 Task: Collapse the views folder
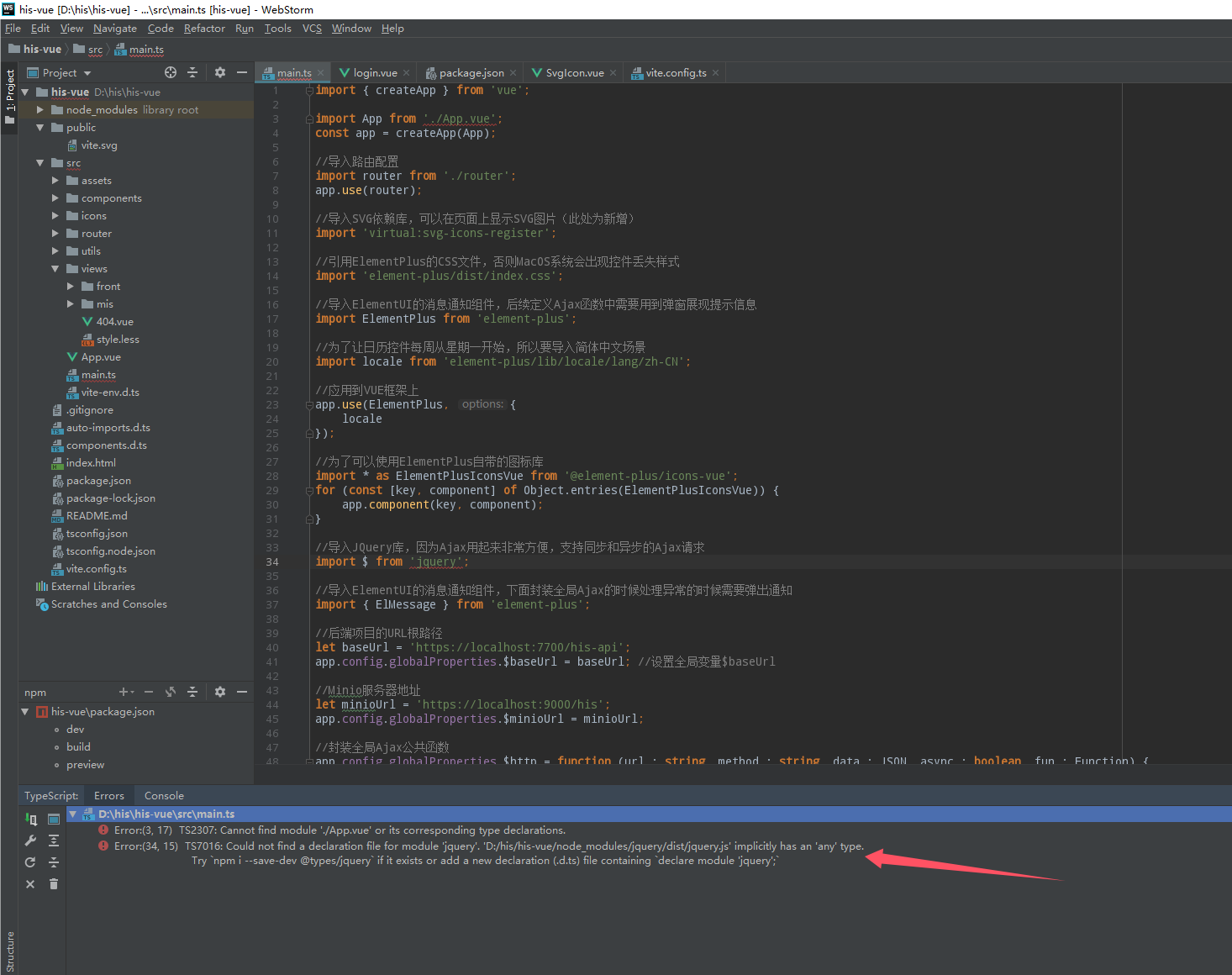(x=55, y=269)
